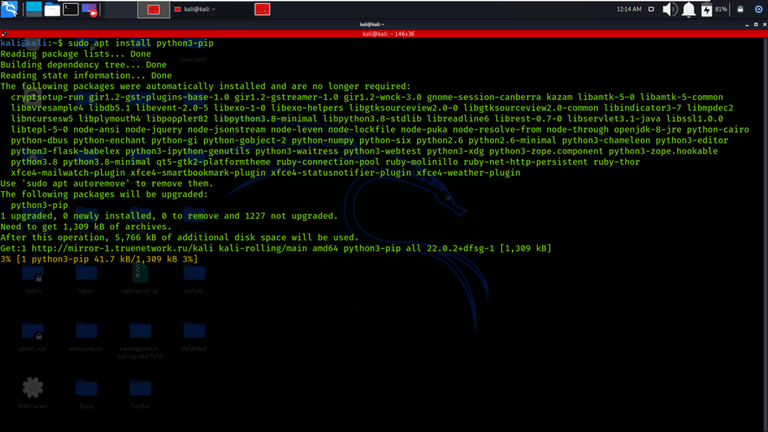The image size is (768, 432).
Task: Click 'gnome-session-canberra' package name
Action: 483,97
